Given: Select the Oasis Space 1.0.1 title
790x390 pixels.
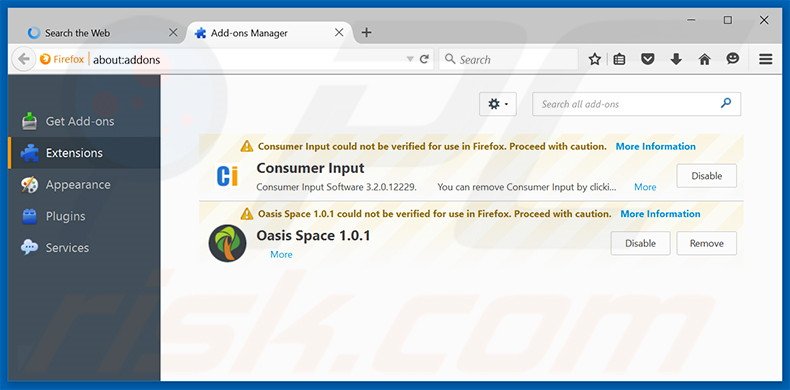Looking at the screenshot, I should coord(313,235).
